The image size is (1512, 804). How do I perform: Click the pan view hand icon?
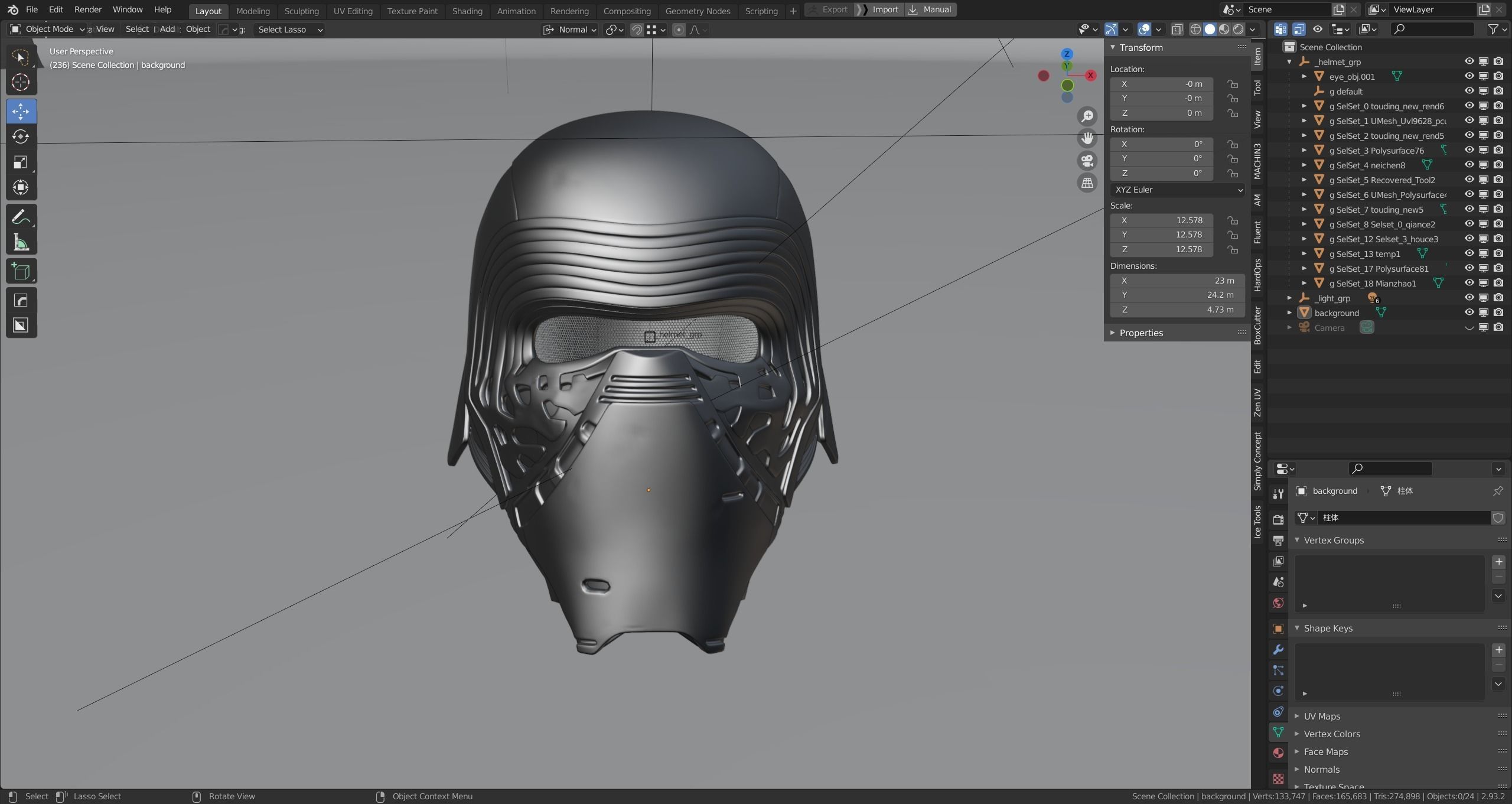pyautogui.click(x=1087, y=138)
